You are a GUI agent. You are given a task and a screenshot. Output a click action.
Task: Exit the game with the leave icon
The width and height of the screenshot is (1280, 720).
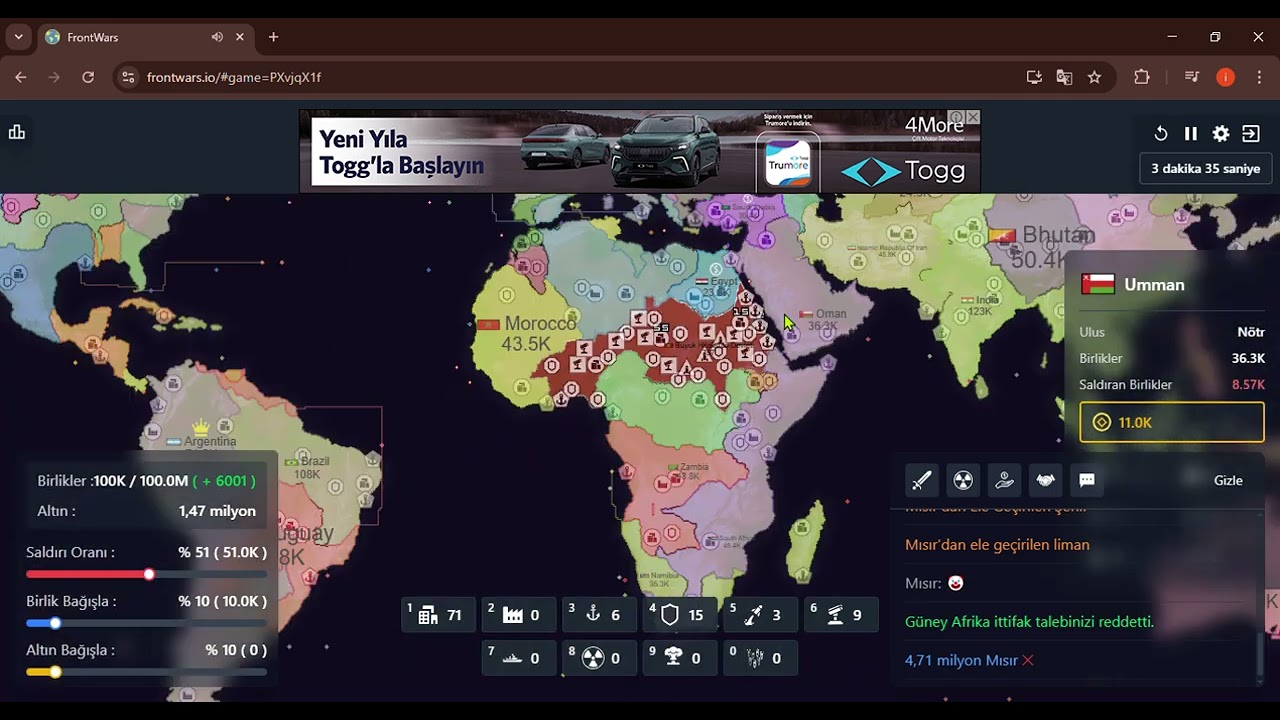[x=1251, y=133]
